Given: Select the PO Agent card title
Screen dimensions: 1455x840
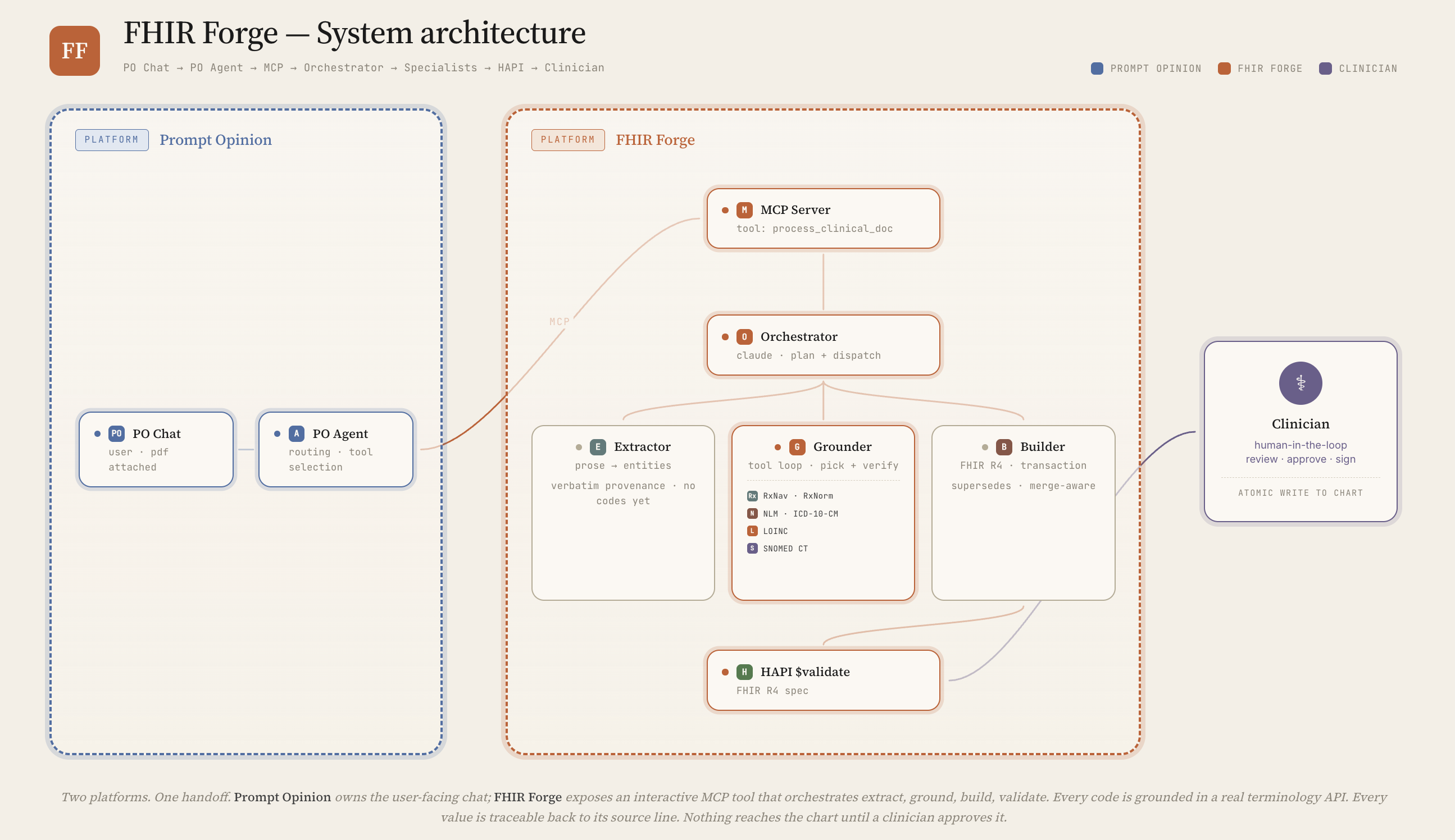Looking at the screenshot, I should coord(340,434).
